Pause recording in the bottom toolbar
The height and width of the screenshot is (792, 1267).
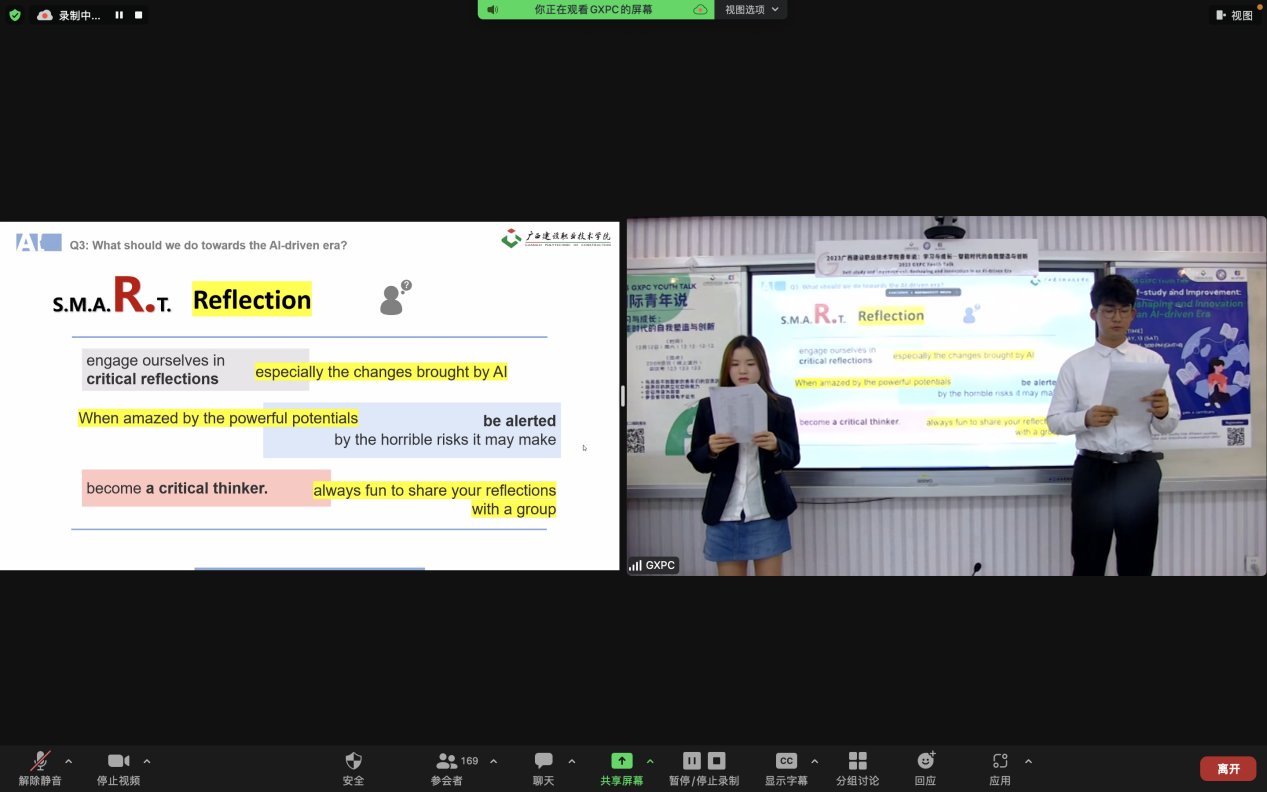[x=691, y=761]
